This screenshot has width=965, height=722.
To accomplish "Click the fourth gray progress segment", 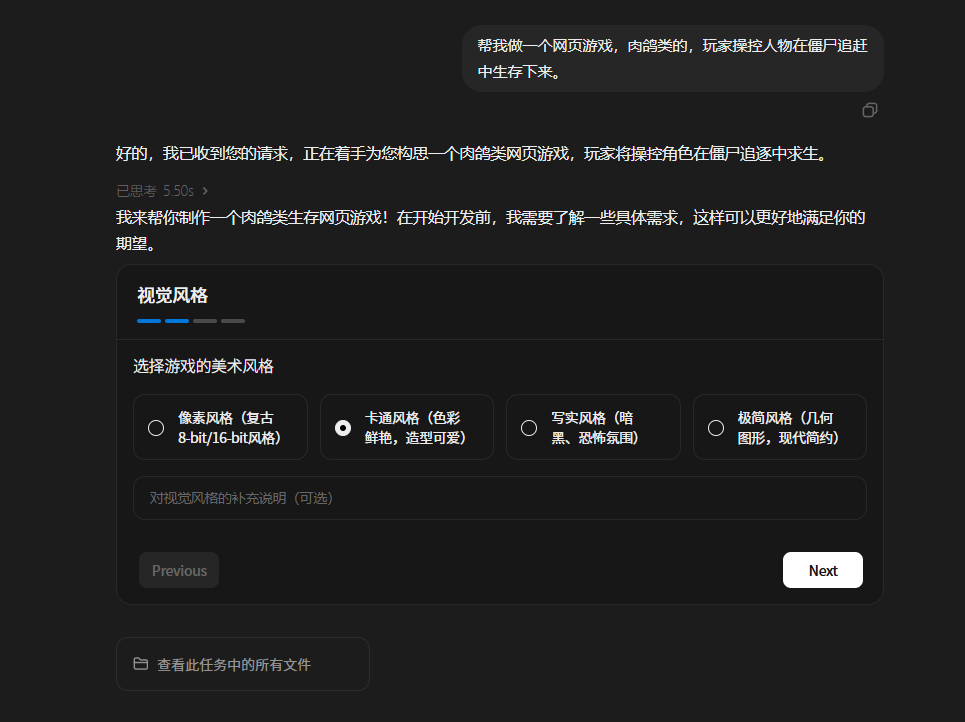I will pos(232,321).
